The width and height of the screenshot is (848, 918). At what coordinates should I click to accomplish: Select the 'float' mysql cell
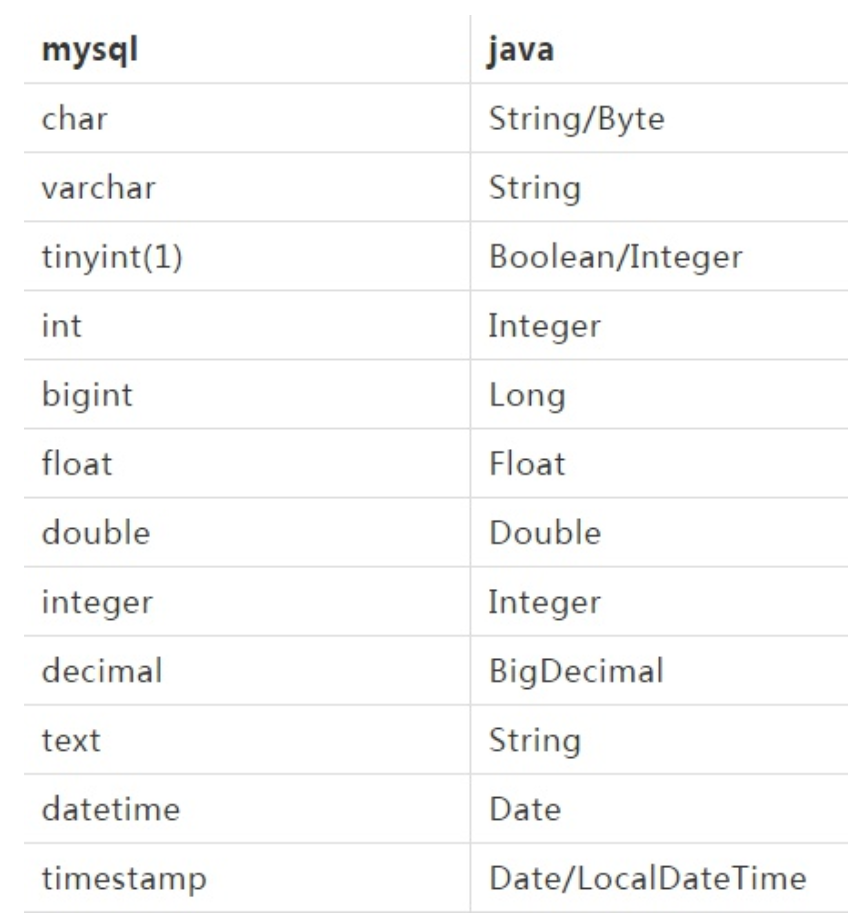(76, 464)
